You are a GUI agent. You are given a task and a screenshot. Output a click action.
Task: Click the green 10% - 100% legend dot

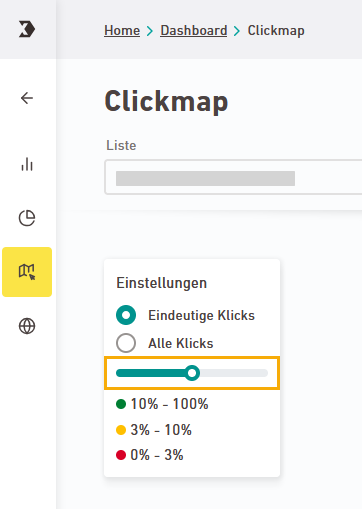click(x=121, y=404)
